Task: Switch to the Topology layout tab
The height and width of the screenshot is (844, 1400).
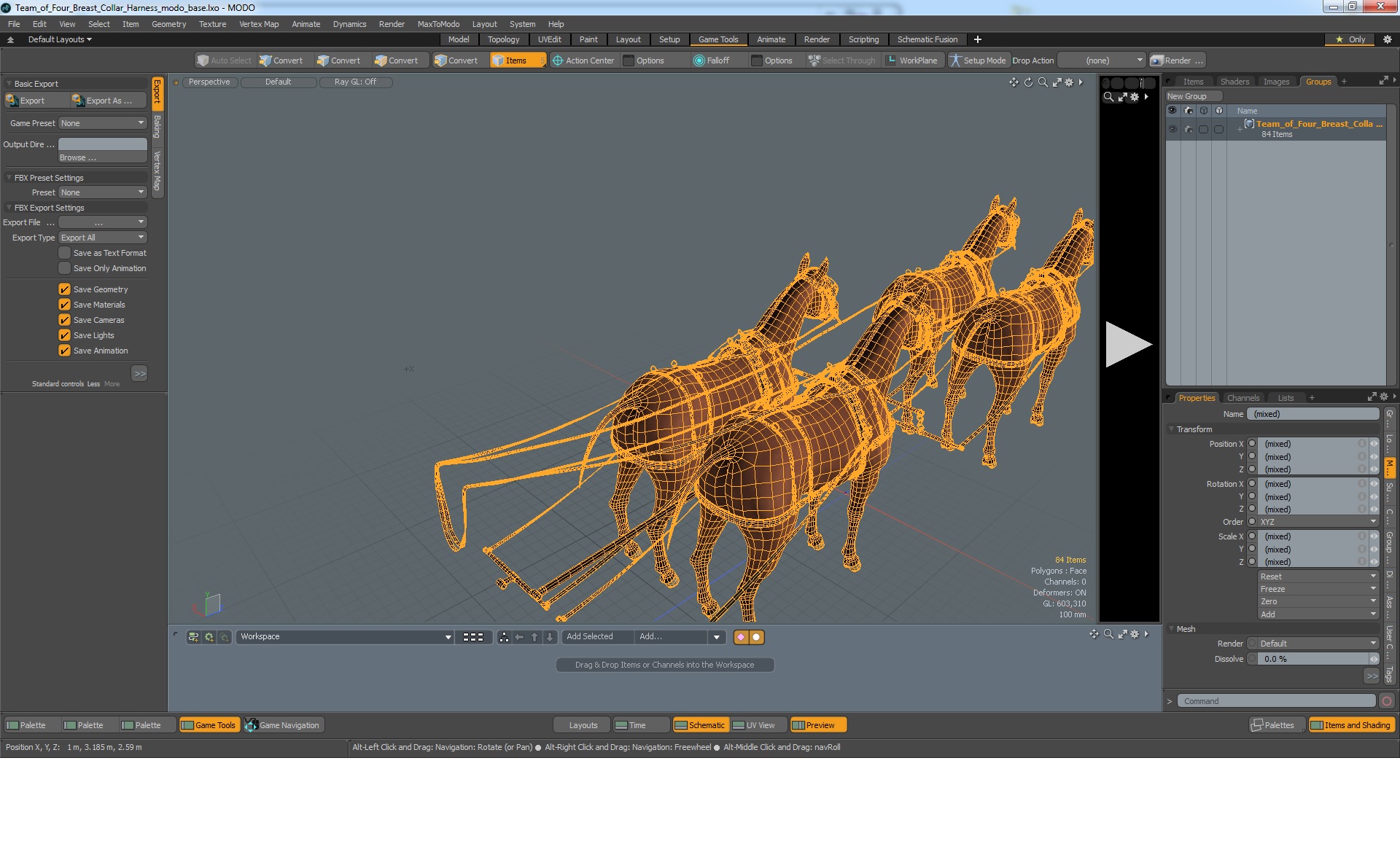Action: 503,39
